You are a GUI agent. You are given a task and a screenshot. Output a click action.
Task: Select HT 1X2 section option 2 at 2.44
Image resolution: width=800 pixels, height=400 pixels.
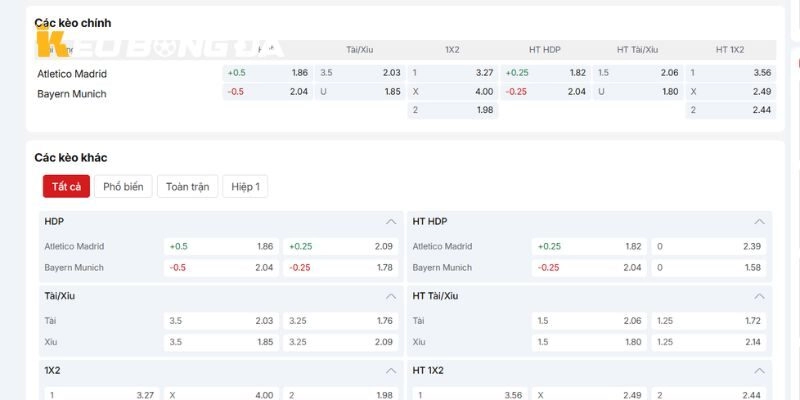click(x=709, y=394)
